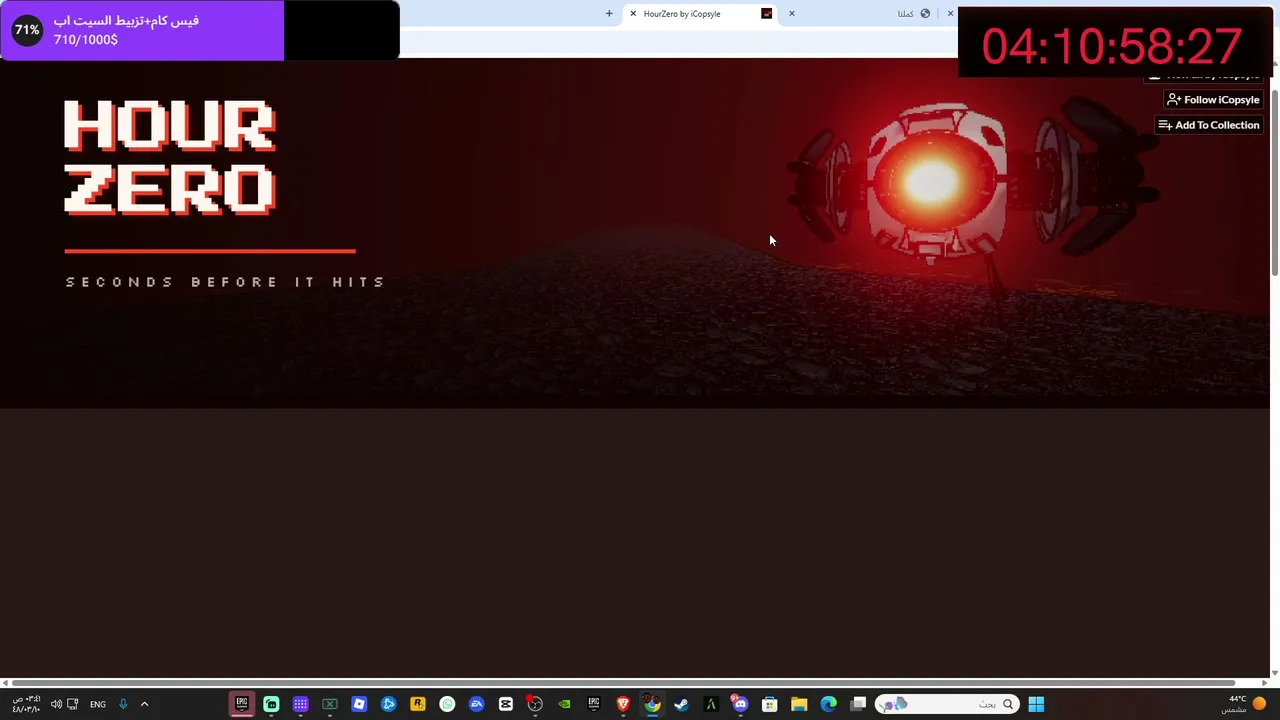Open Discord from the taskbar
Screen dimensions: 1280x720
[x=740, y=704]
